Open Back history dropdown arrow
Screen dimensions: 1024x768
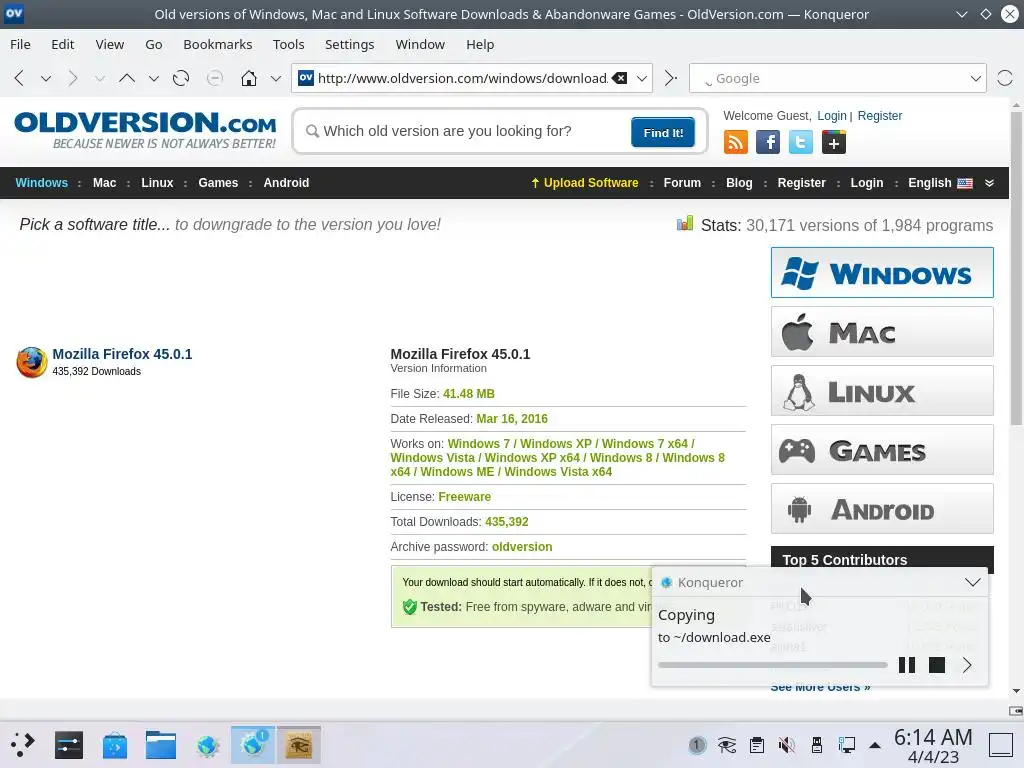pos(46,78)
